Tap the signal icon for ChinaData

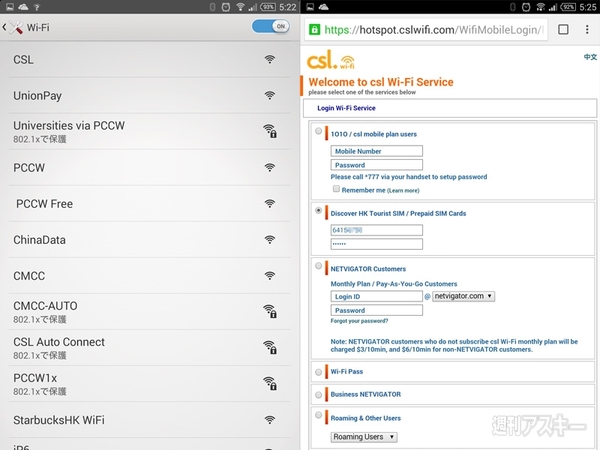tap(270, 240)
